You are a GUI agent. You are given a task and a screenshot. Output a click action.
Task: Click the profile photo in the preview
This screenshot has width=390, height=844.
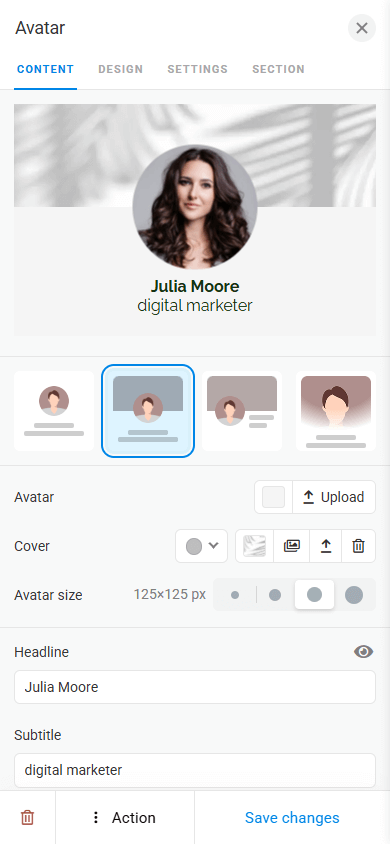195,207
